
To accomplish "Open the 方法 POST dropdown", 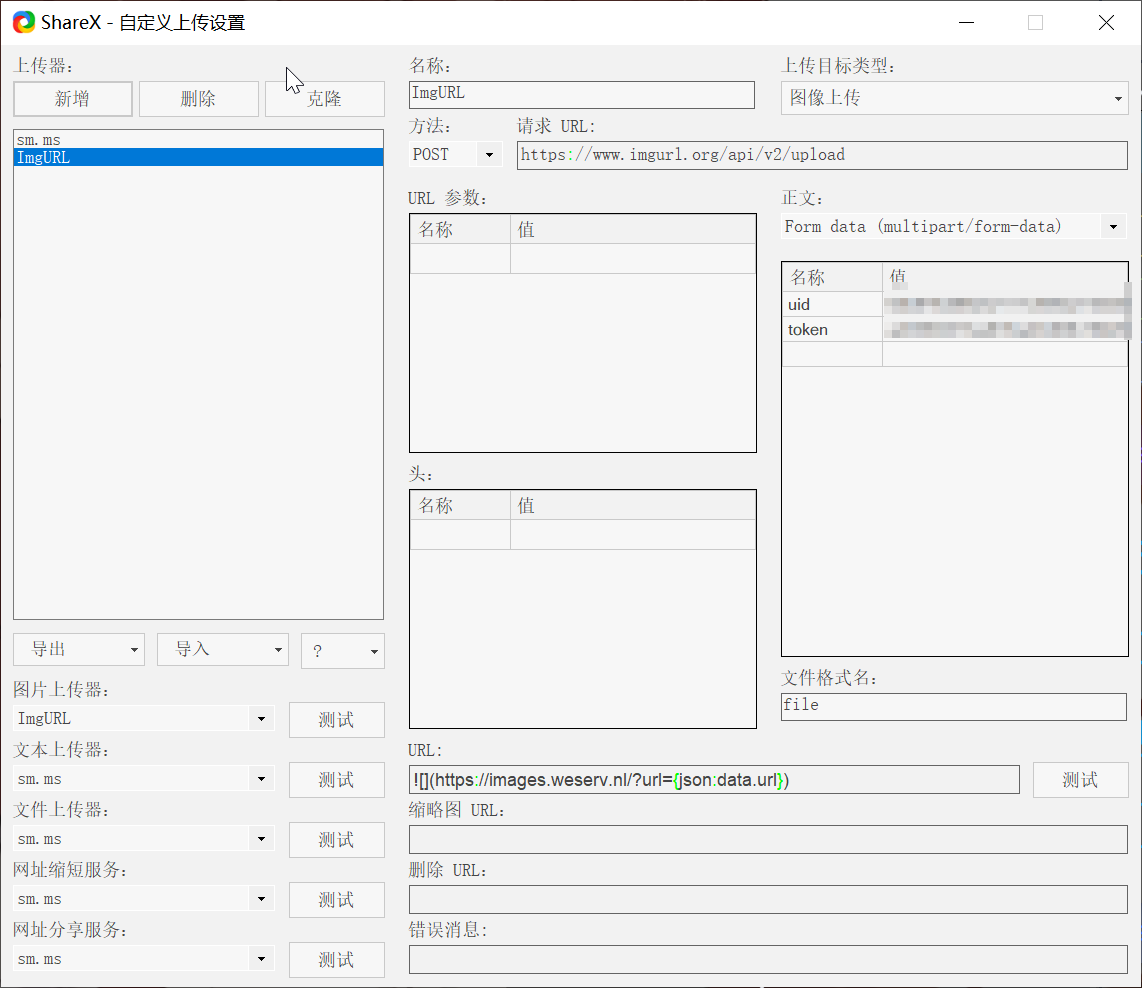I will [455, 154].
